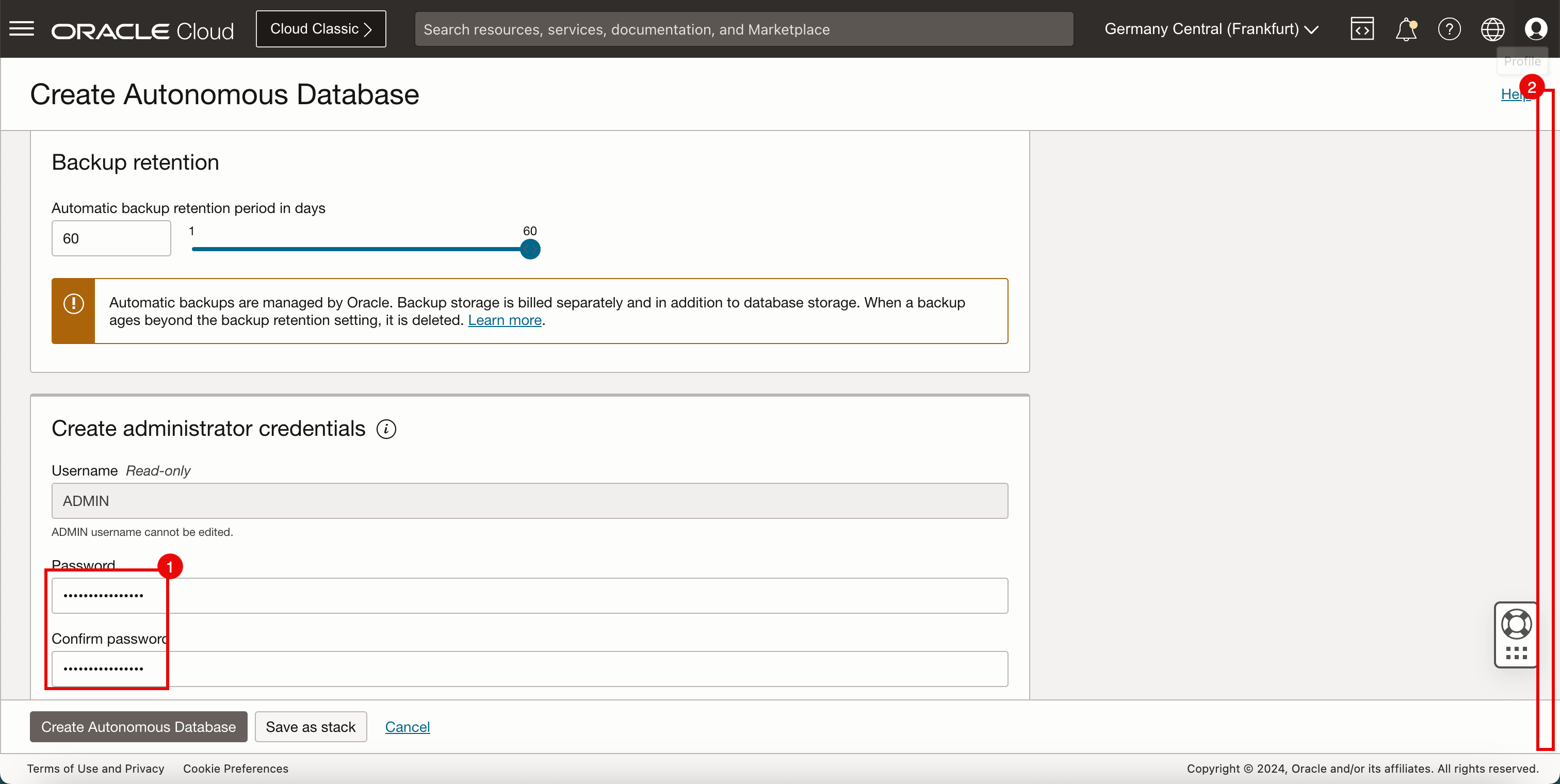Open the Profile avatar menu

click(x=1536, y=29)
